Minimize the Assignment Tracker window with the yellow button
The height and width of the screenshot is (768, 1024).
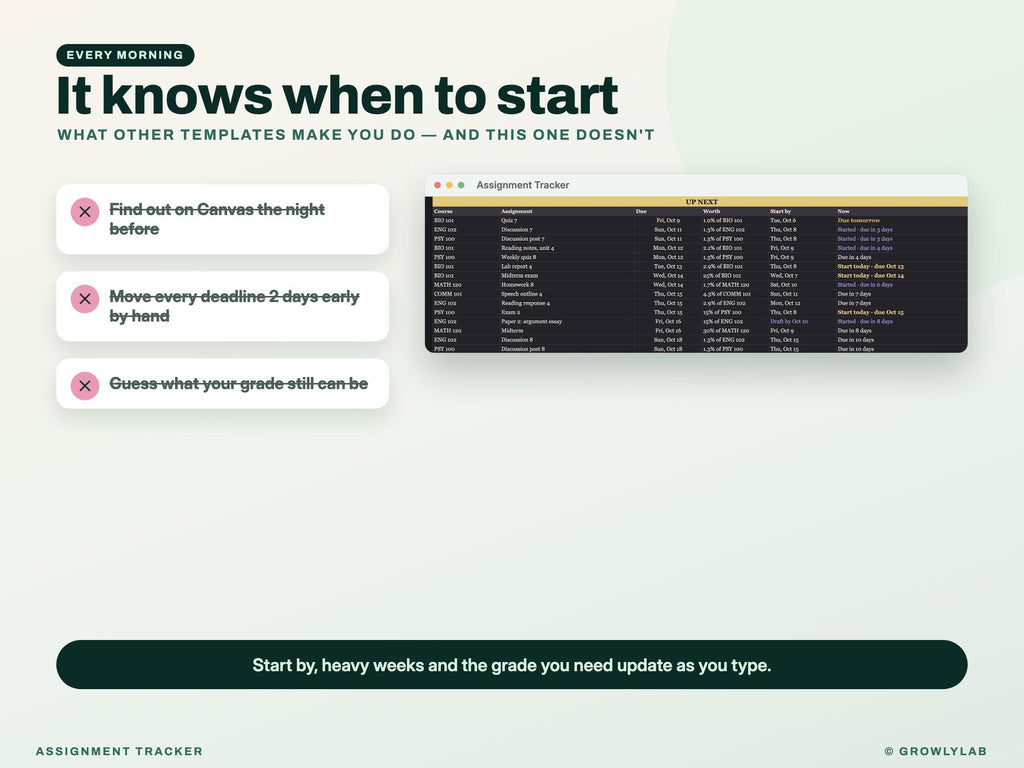point(449,185)
